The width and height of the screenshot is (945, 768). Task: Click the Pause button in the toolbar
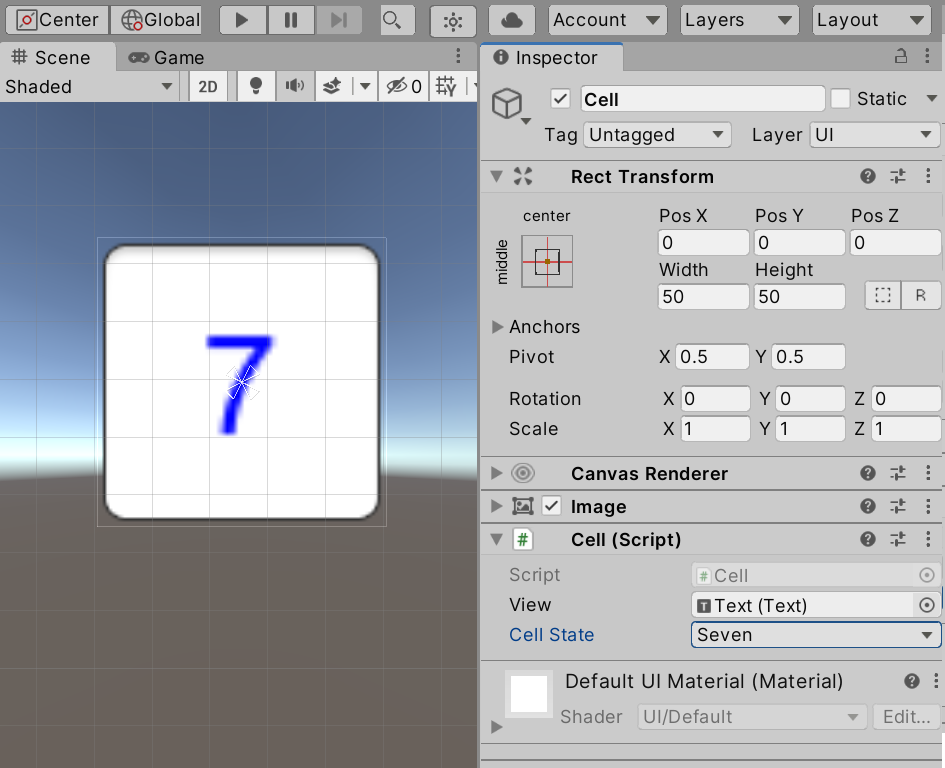point(290,20)
